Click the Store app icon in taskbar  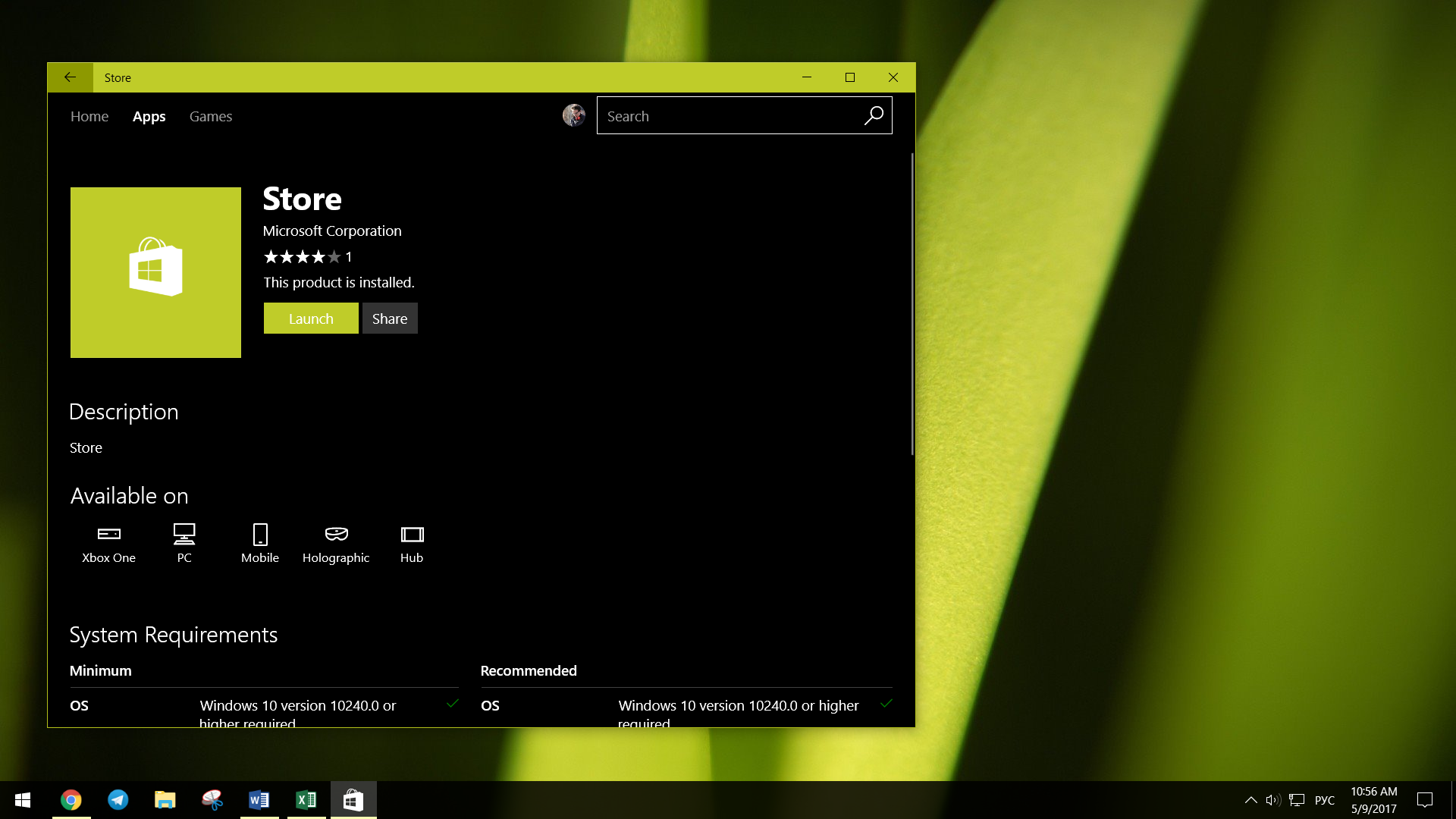click(x=354, y=800)
